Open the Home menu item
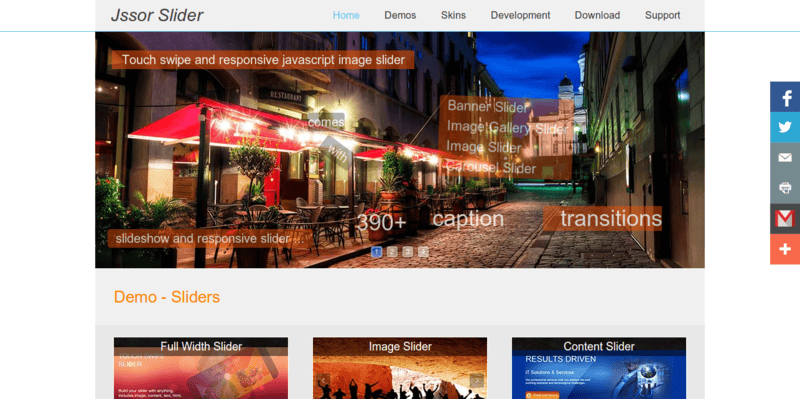This screenshot has width=800, height=399. click(x=346, y=15)
